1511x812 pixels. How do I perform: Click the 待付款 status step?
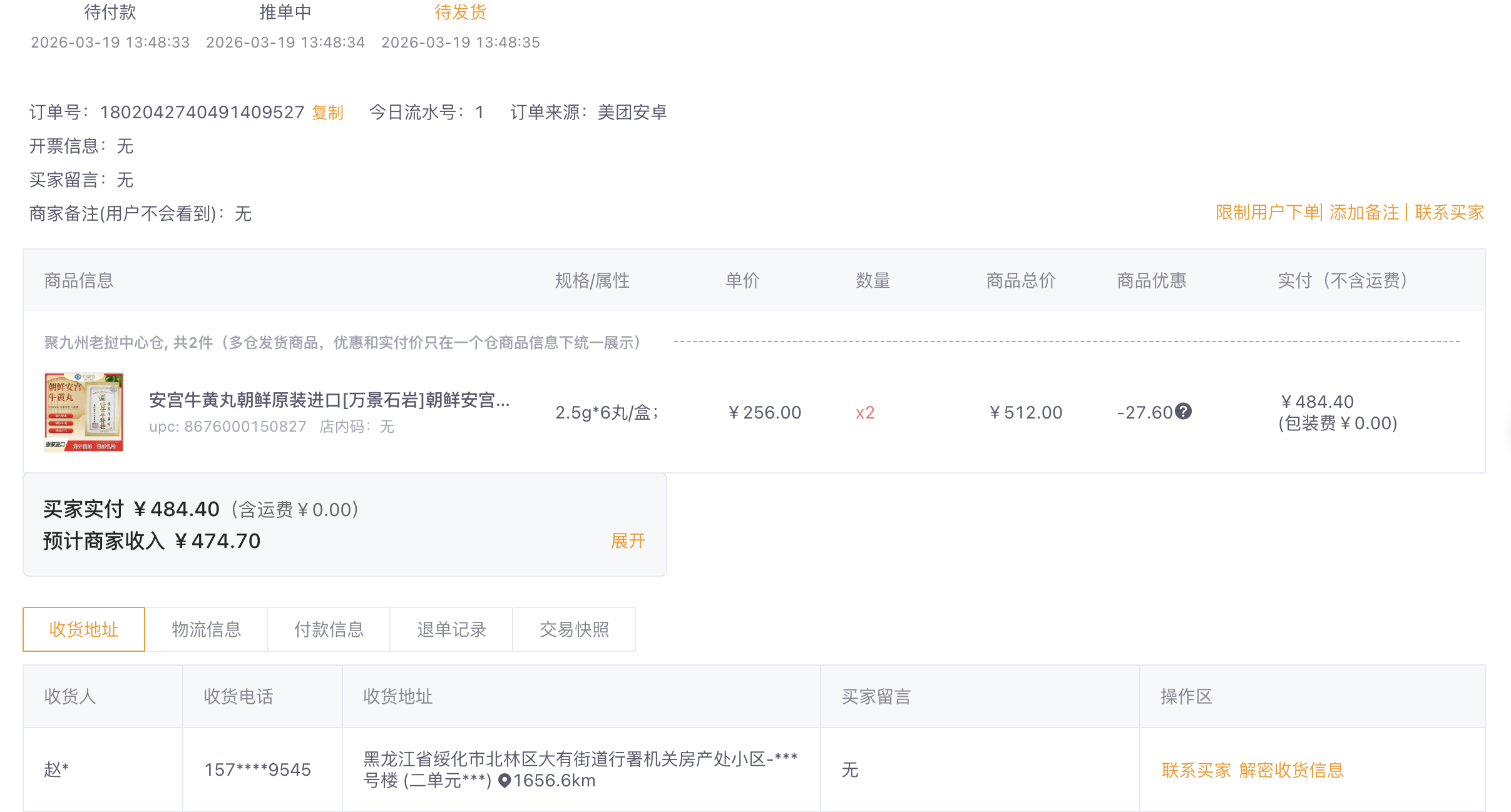(110, 13)
